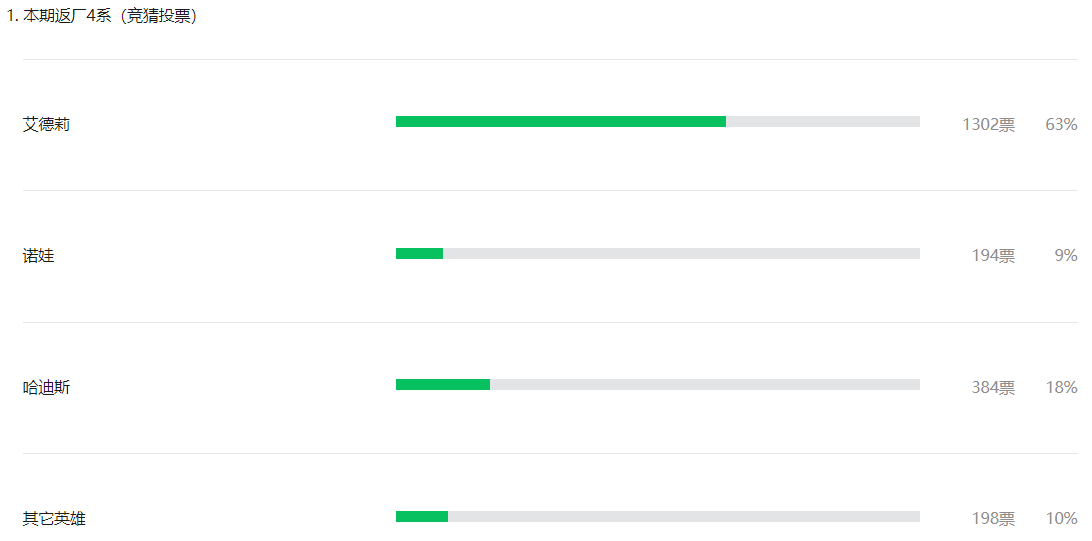
Task: Click the gray unfilled part of 艾德莉 bar
Action: pos(822,122)
